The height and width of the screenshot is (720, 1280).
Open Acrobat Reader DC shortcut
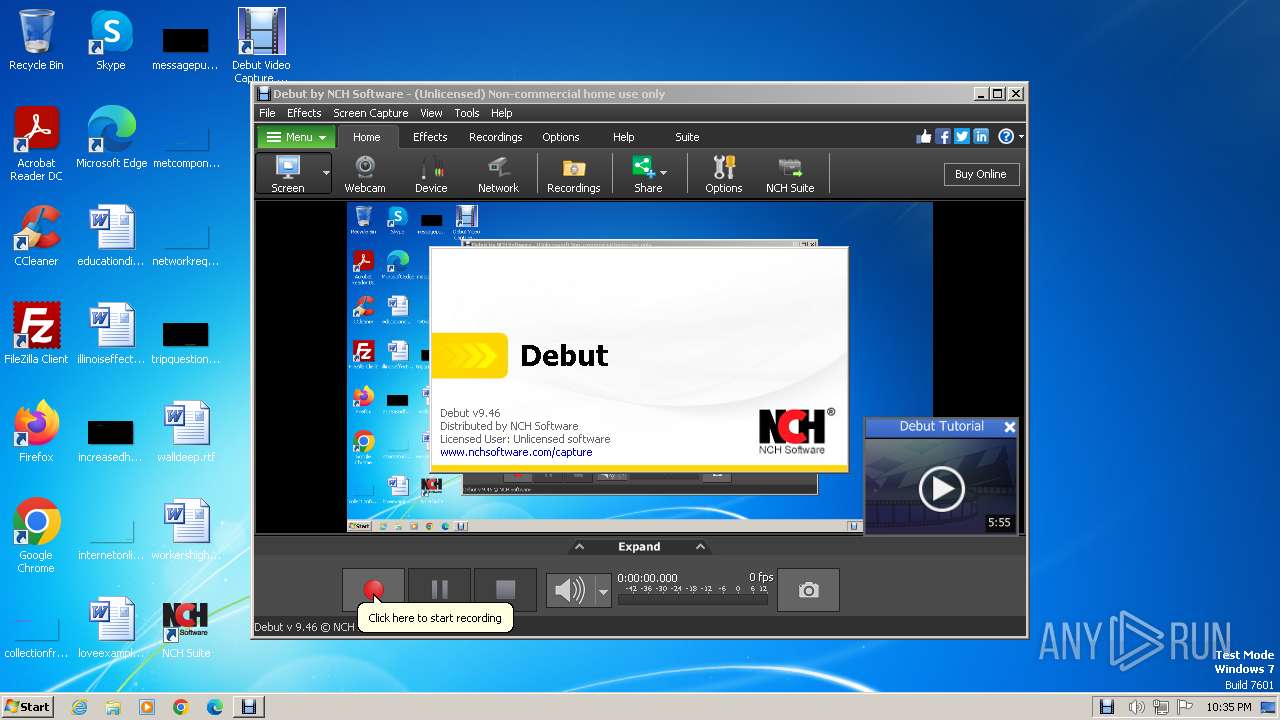[36, 144]
